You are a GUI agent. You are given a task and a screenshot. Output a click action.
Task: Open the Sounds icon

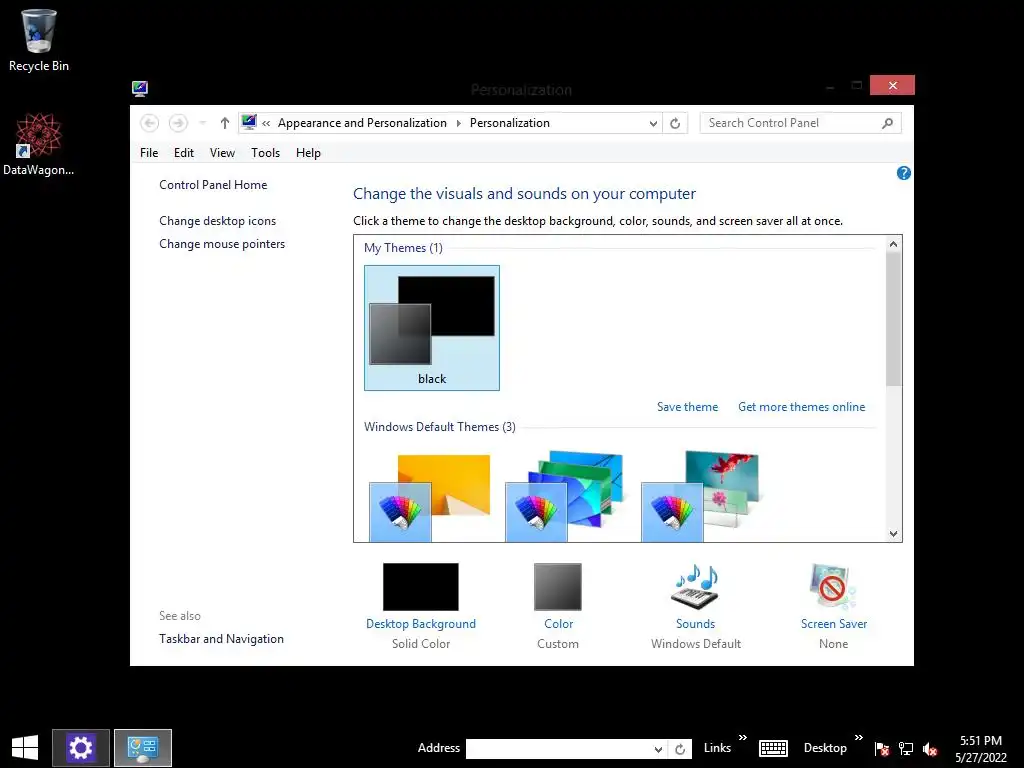[696, 586]
